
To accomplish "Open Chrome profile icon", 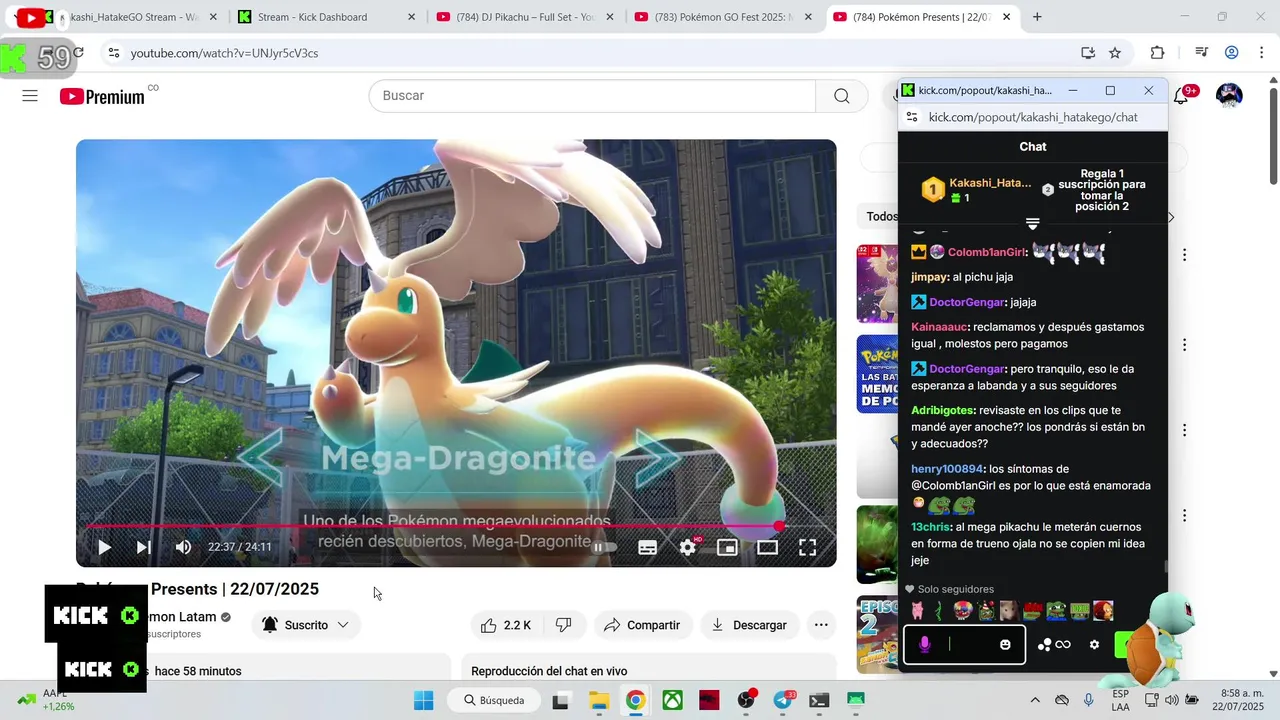I will (x=1232, y=53).
